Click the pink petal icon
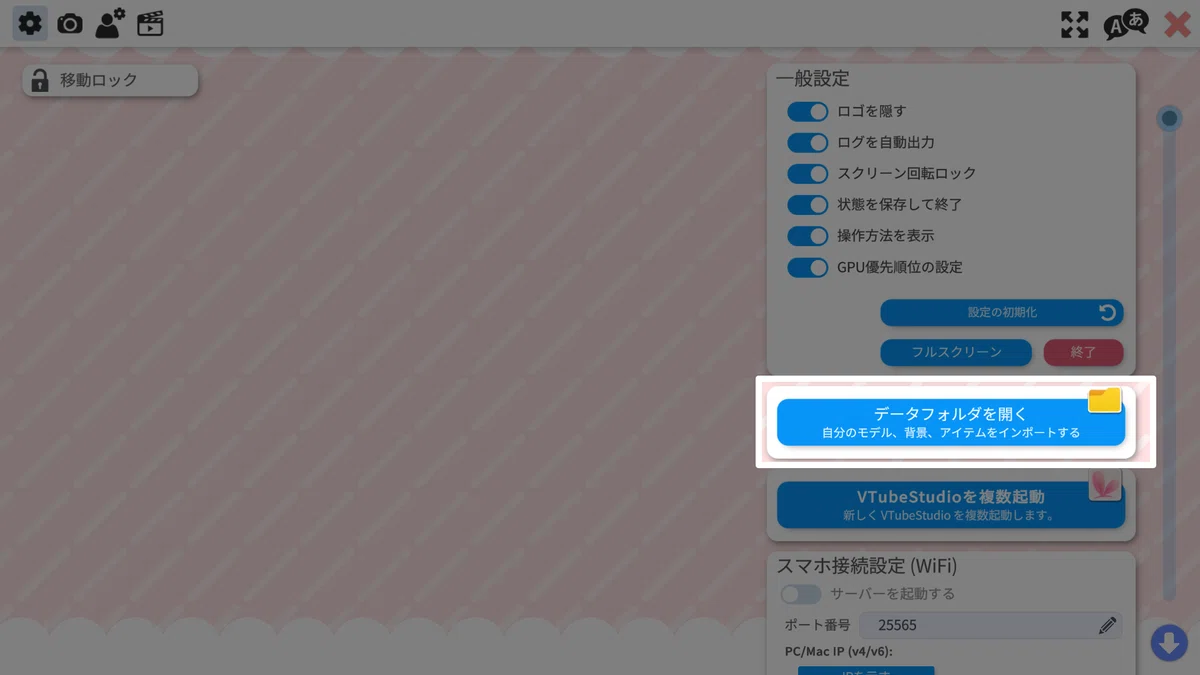Screen dimensions: 1200x675 click(x=1105, y=484)
